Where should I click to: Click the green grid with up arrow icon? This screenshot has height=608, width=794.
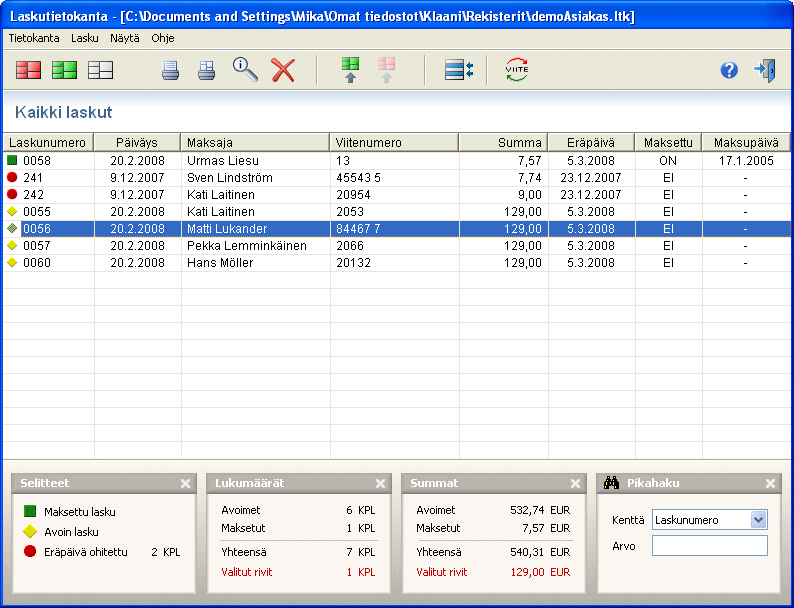(350, 70)
